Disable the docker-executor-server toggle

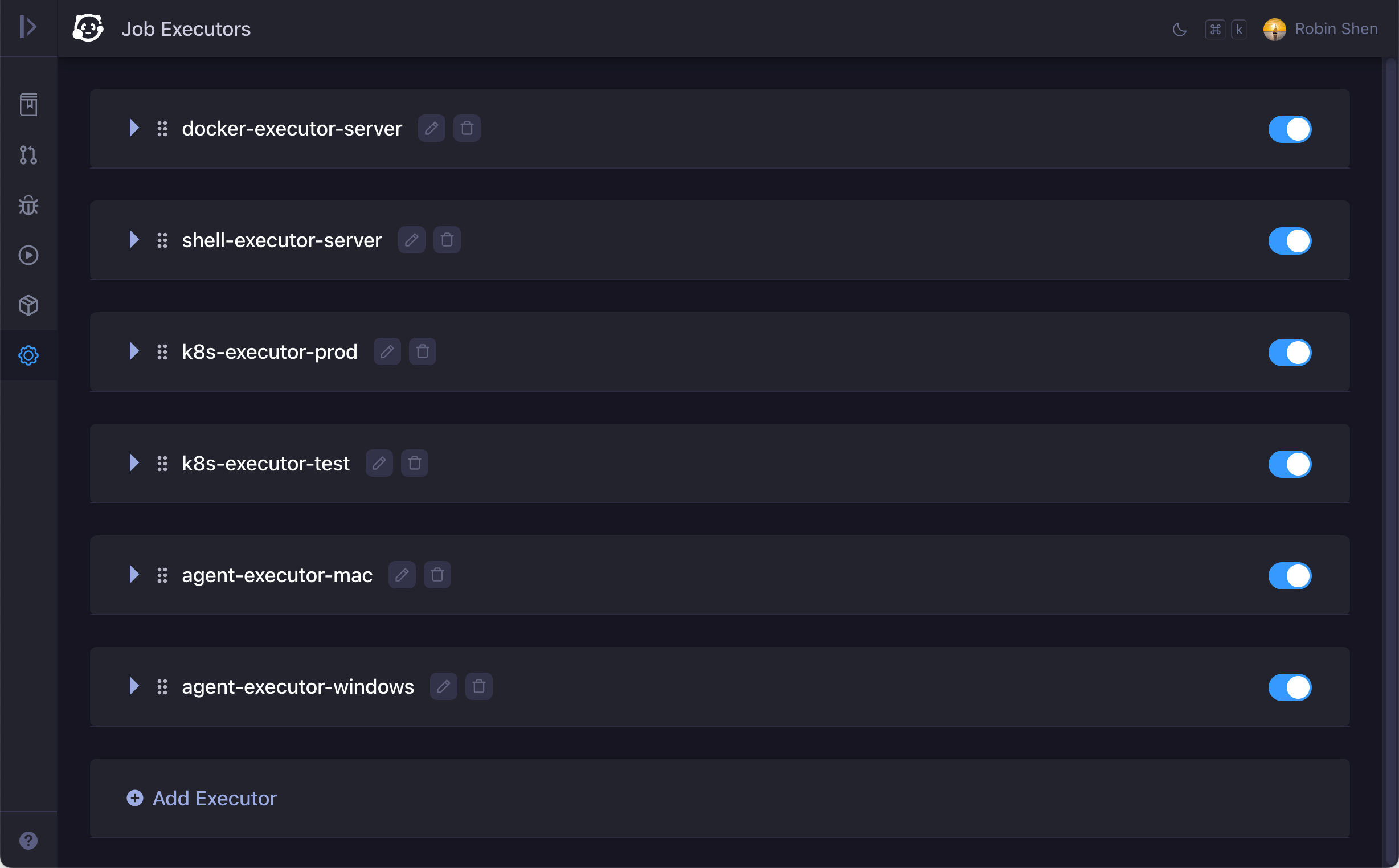coord(1290,129)
